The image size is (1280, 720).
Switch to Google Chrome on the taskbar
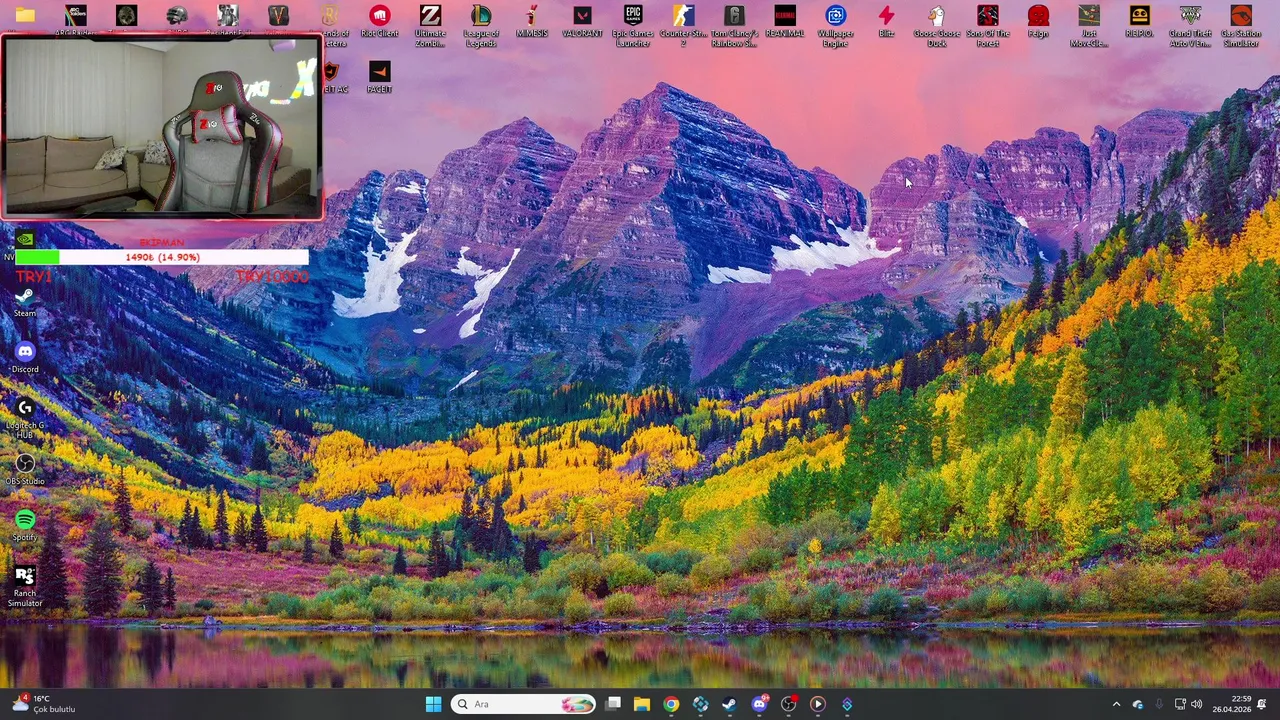[671, 704]
